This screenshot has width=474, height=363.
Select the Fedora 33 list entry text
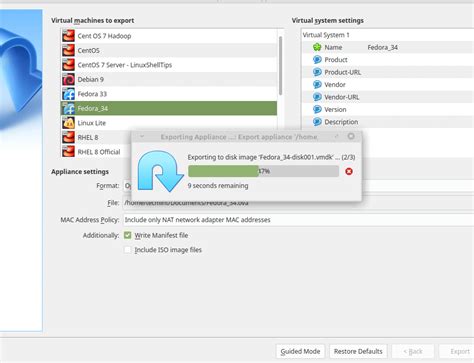click(92, 94)
